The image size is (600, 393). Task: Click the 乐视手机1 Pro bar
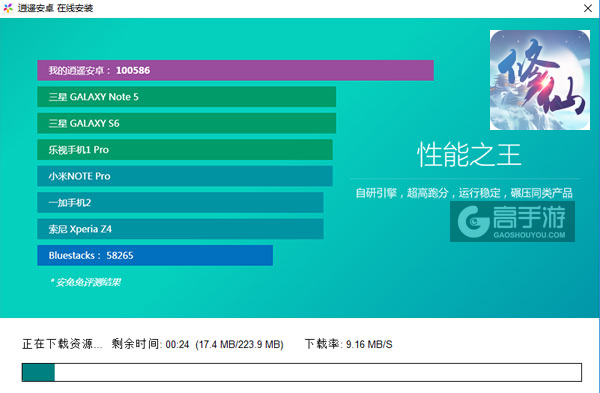point(185,150)
